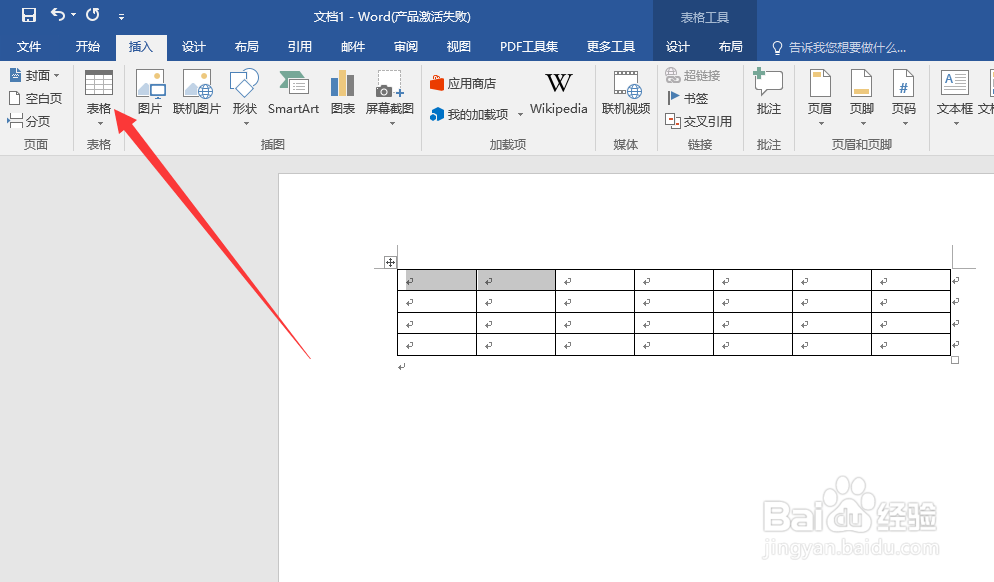The image size is (994, 582).
Task: Click 交叉引用 (Cross-reference)
Action: (699, 121)
